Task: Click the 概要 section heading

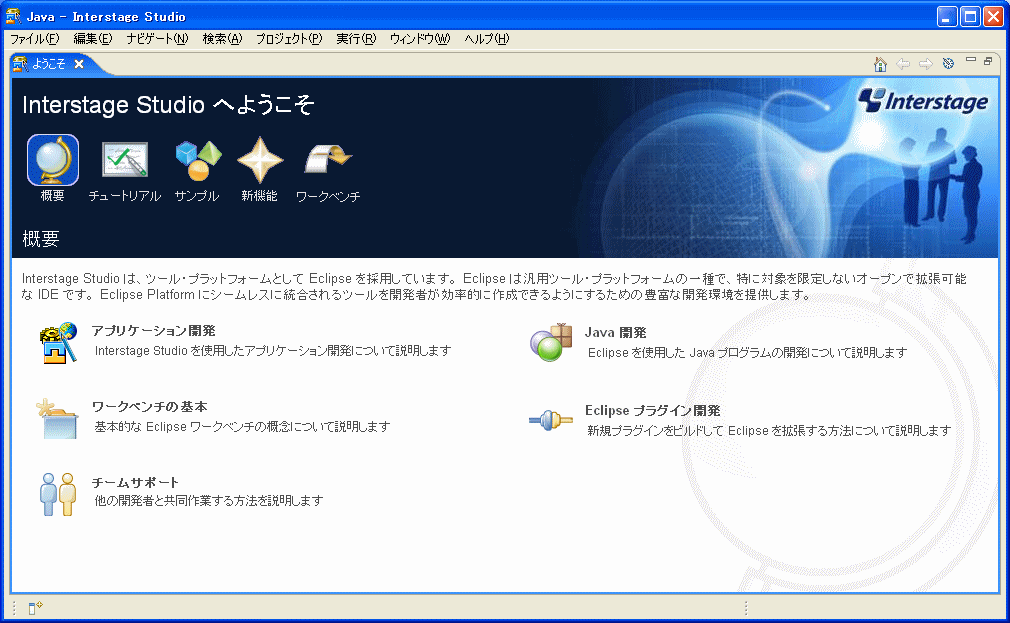Action: click(x=41, y=239)
